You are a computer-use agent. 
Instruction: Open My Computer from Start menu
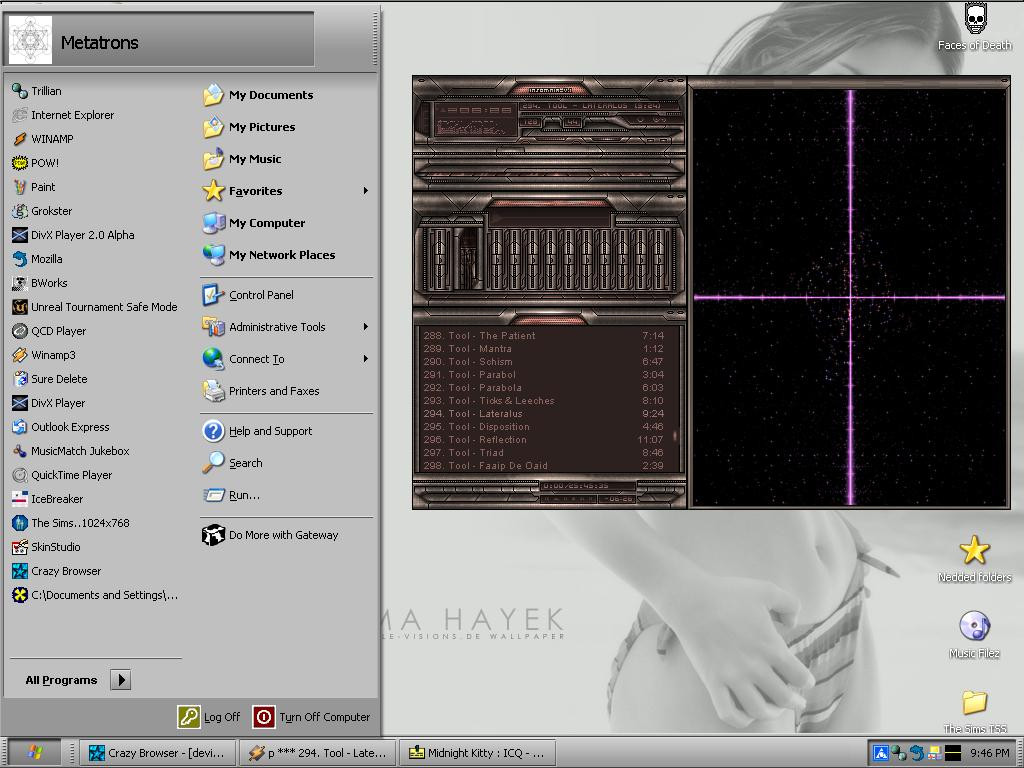pos(254,223)
